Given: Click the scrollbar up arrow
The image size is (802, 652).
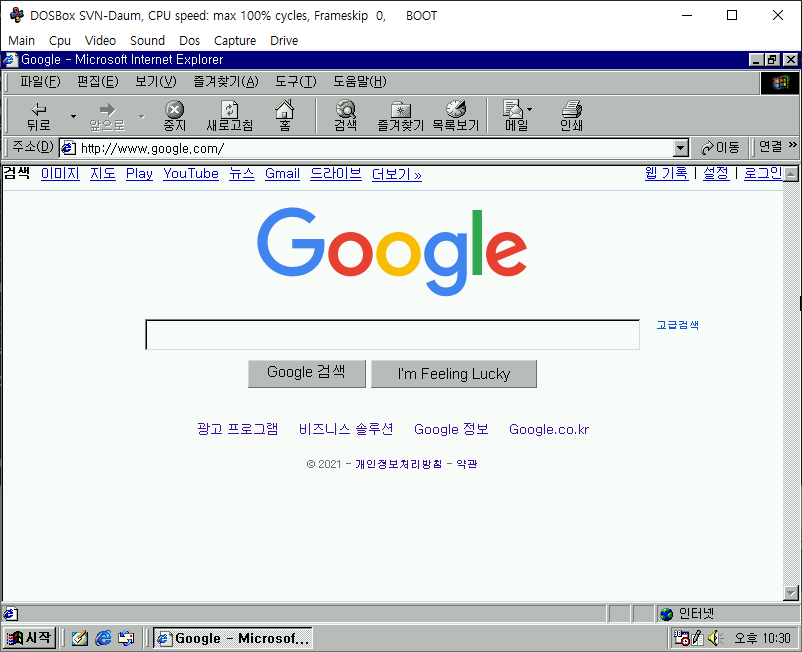Looking at the screenshot, I should click(x=791, y=174).
